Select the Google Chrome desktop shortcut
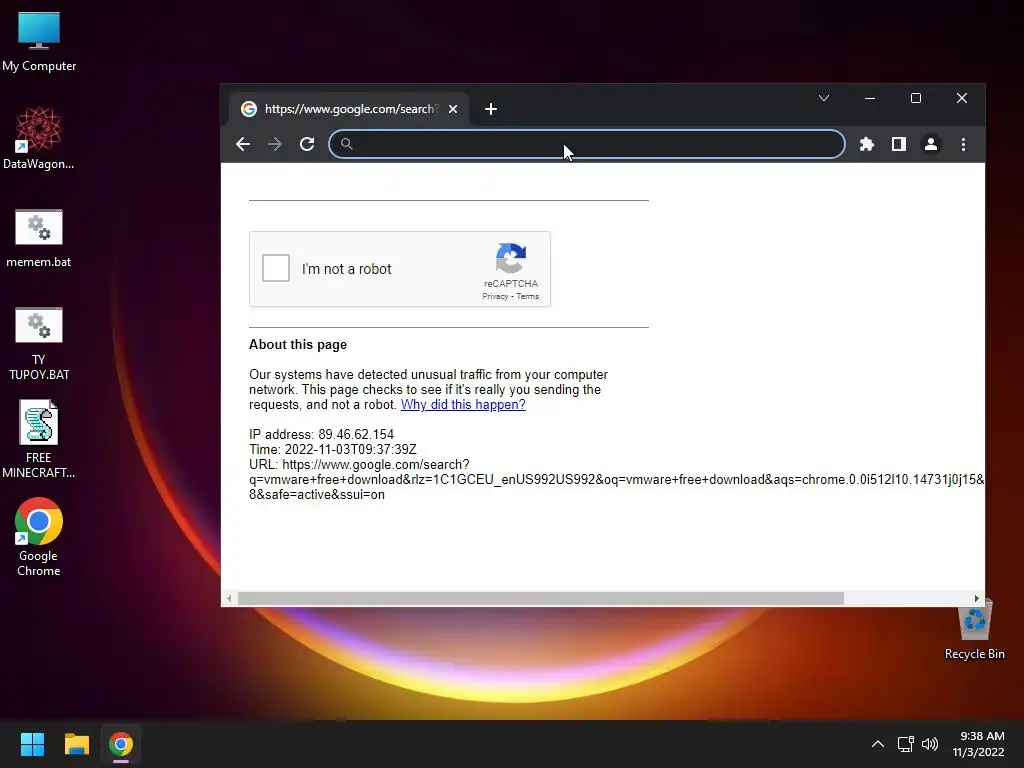1024x768 pixels. [x=39, y=537]
